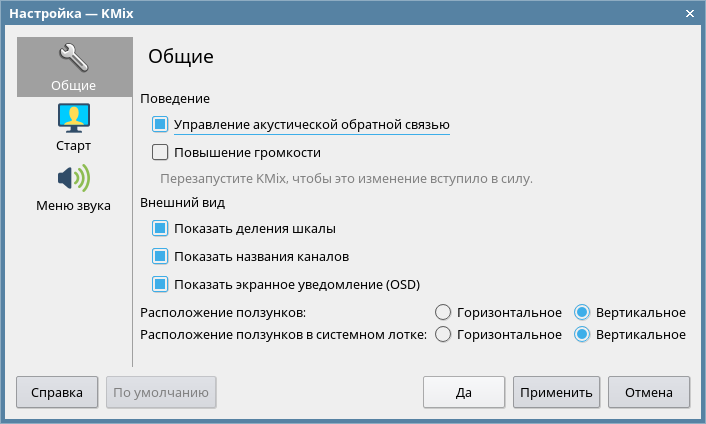Disable Управление акустической обратной связью checkbox

[x=160, y=125]
